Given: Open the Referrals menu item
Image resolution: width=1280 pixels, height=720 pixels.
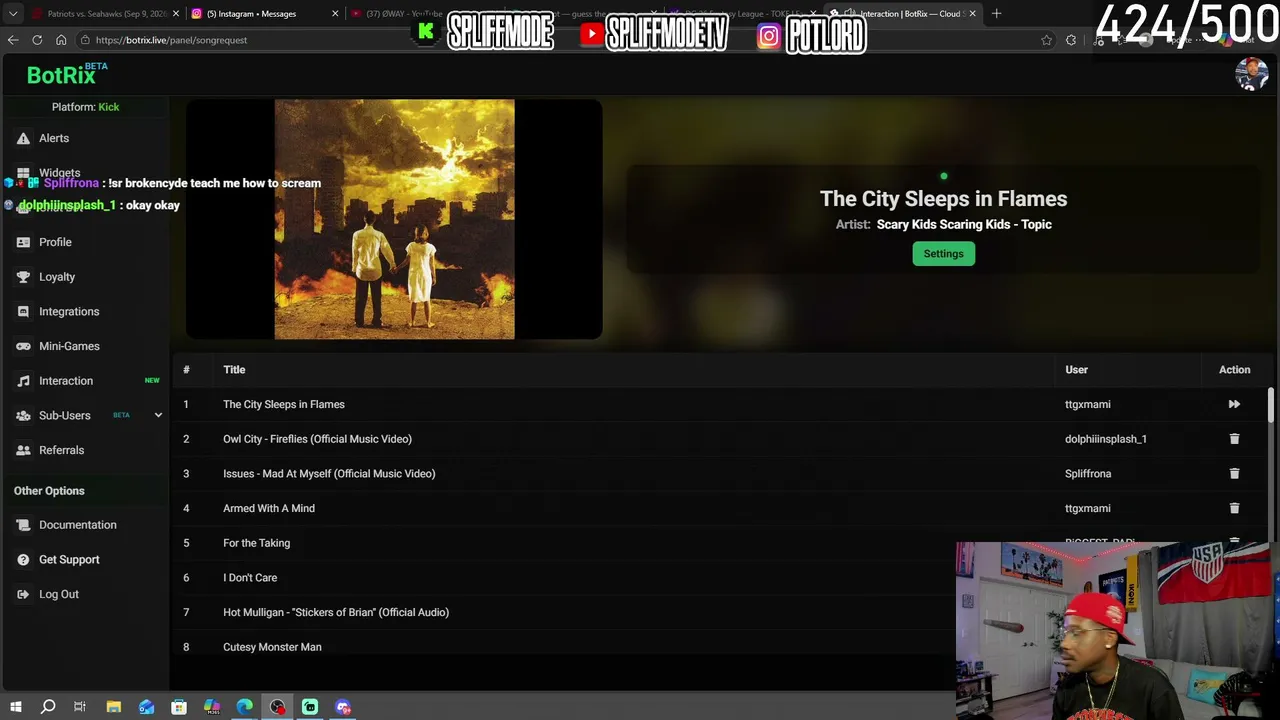Looking at the screenshot, I should [61, 450].
